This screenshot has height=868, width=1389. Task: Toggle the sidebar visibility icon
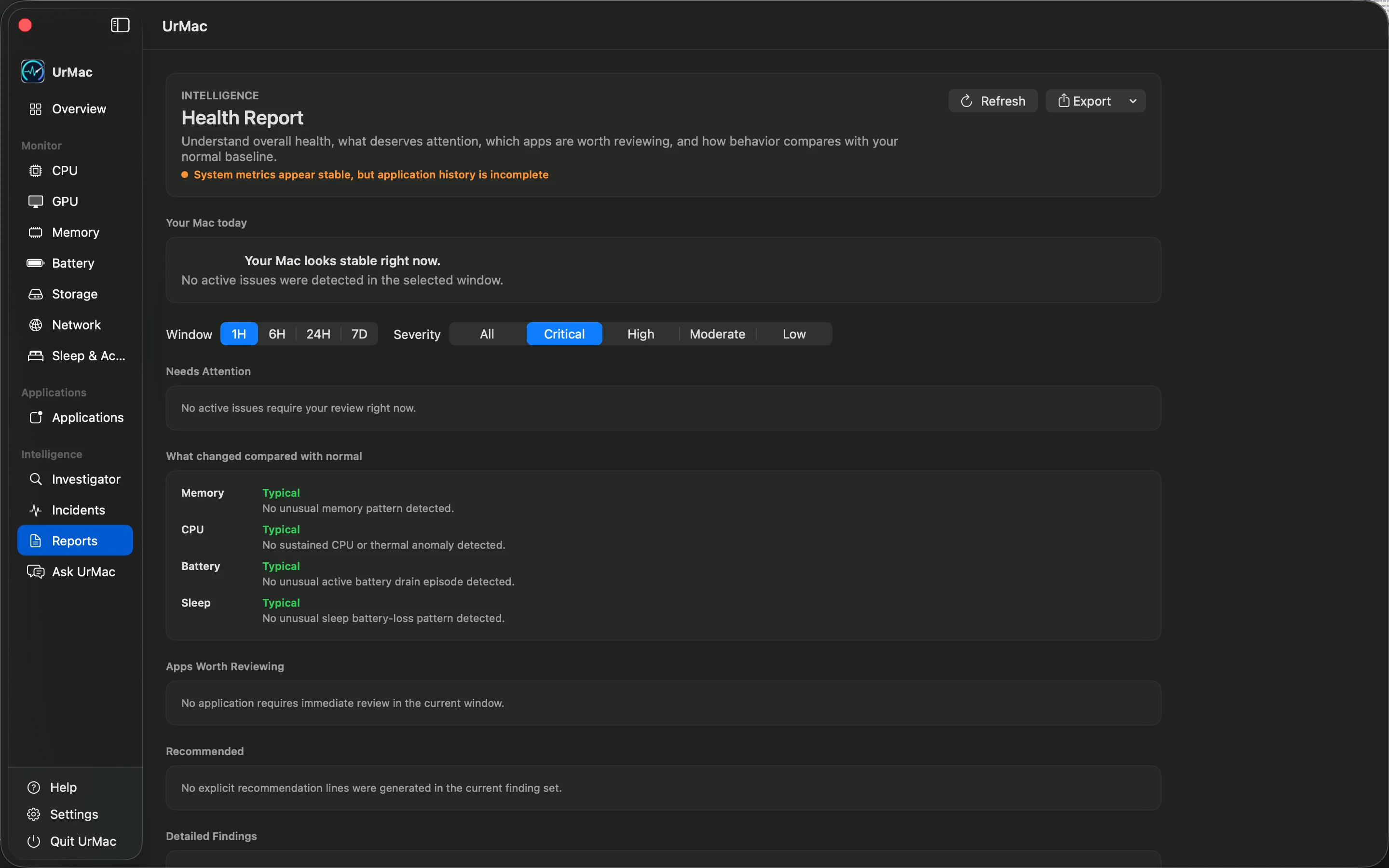(120, 25)
